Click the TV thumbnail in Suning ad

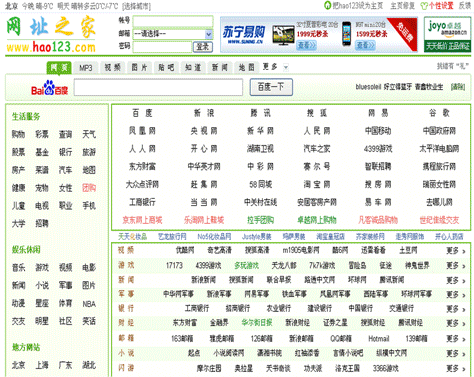(x=283, y=35)
